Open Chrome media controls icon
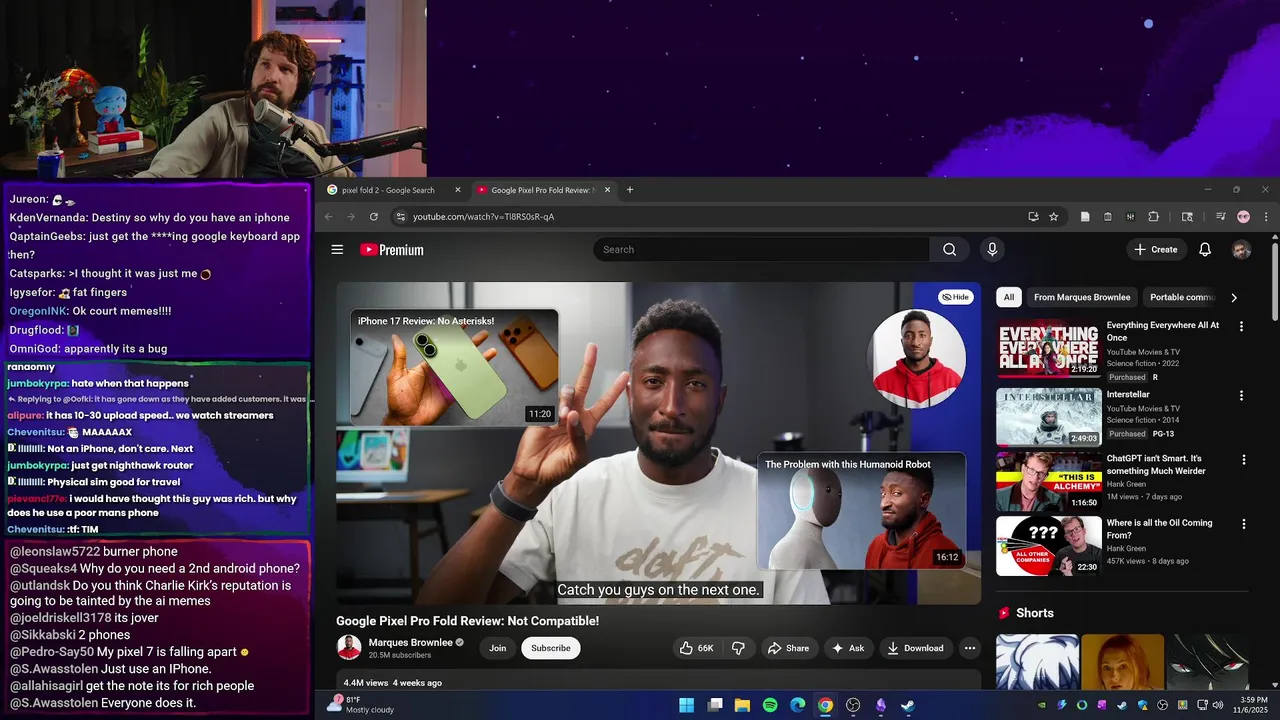This screenshot has width=1280, height=720. pos(1221,217)
